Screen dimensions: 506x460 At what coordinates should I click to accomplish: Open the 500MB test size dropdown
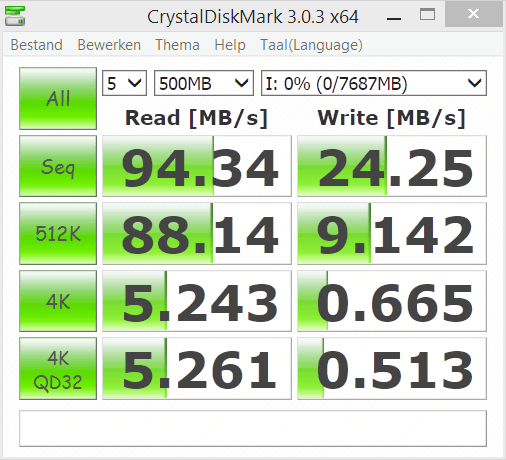204,83
